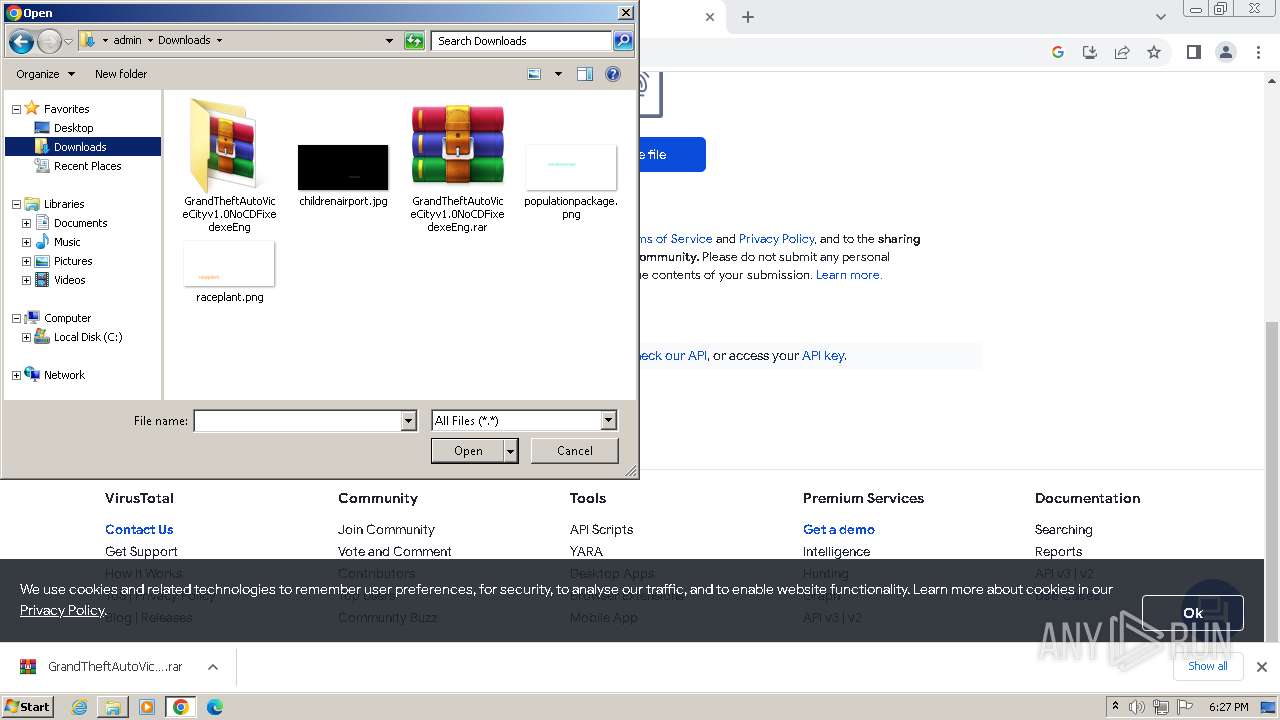The width and height of the screenshot is (1280, 720).
Task: Click Chrome new tab plus icon
Action: [x=748, y=17]
